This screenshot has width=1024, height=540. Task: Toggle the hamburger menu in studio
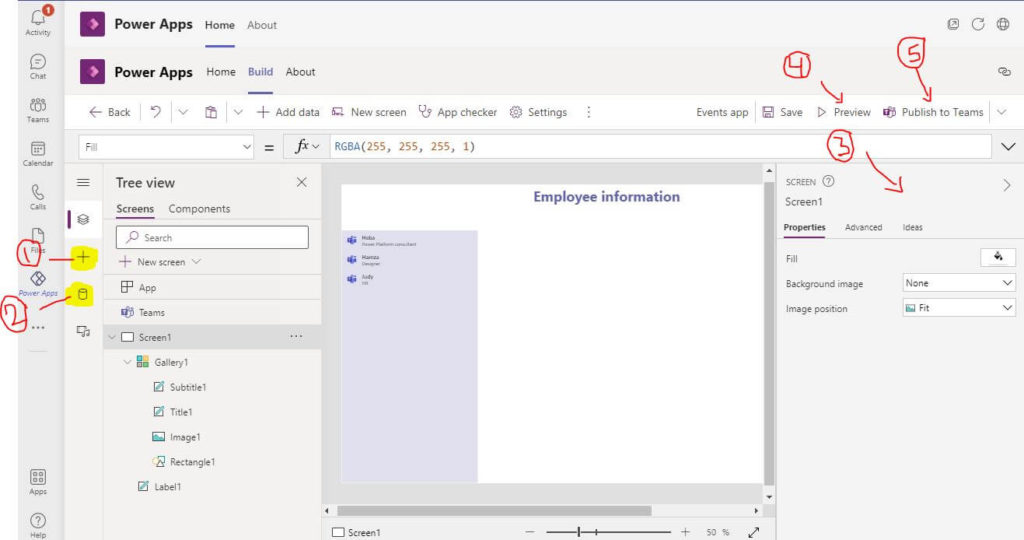83,182
